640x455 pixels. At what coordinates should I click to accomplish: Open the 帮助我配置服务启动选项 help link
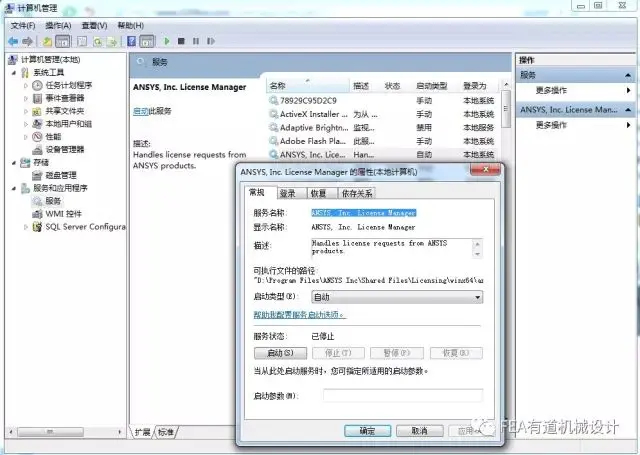pyautogui.click(x=300, y=315)
